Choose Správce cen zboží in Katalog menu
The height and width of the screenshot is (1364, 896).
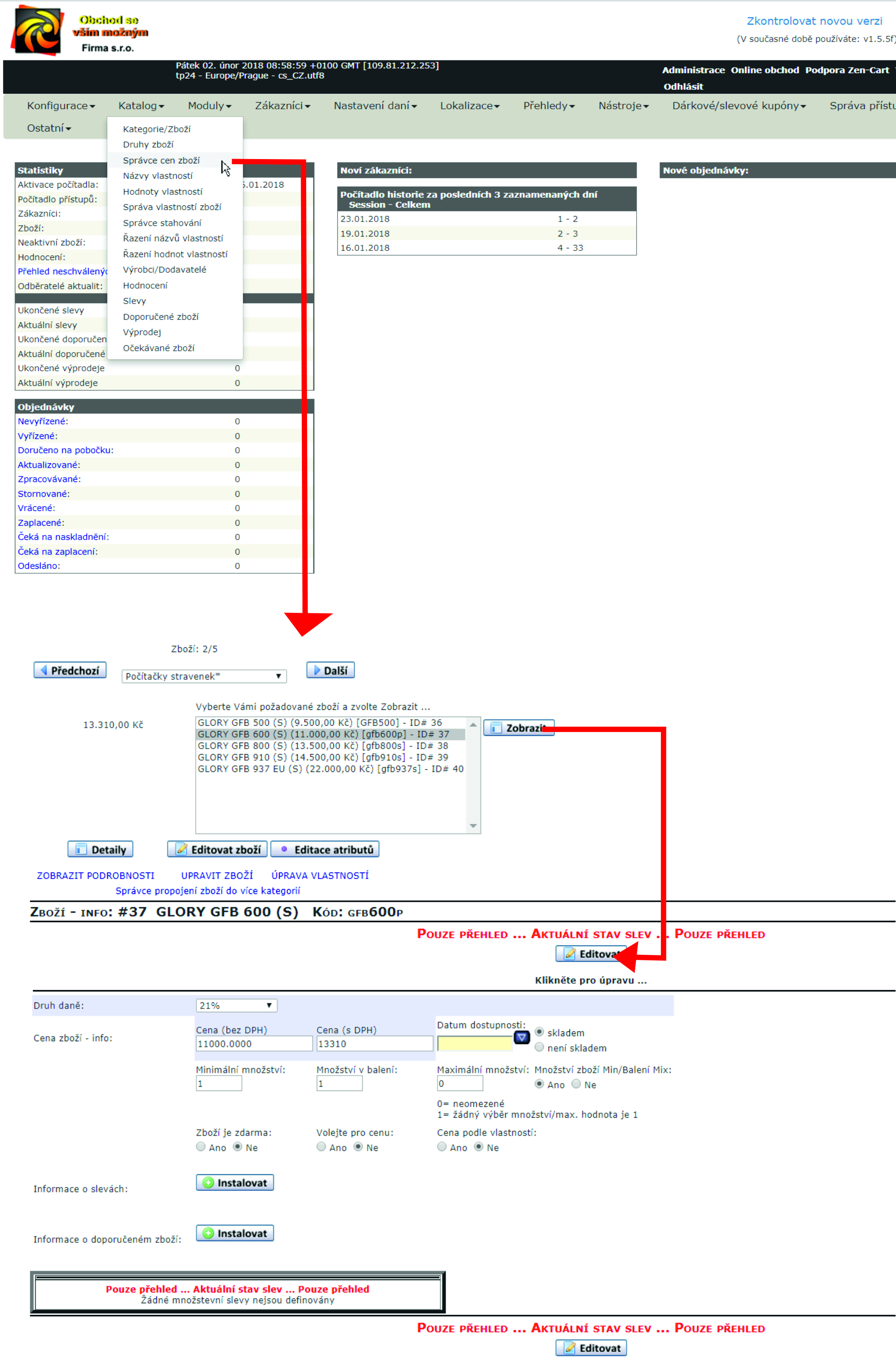[161, 160]
